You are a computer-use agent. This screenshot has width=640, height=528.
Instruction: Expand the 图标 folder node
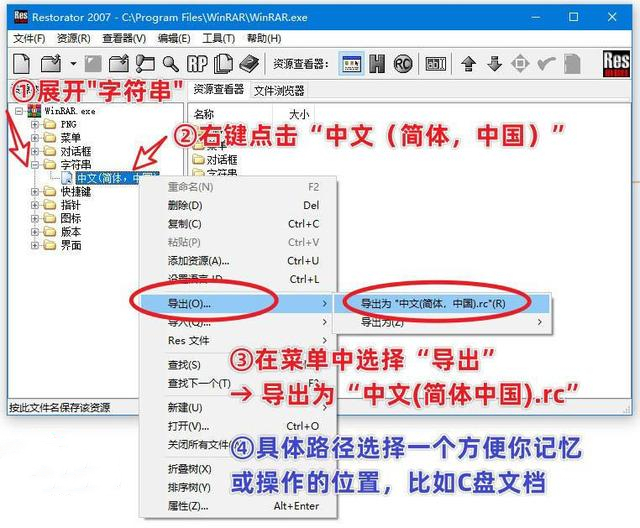[x=35, y=218]
